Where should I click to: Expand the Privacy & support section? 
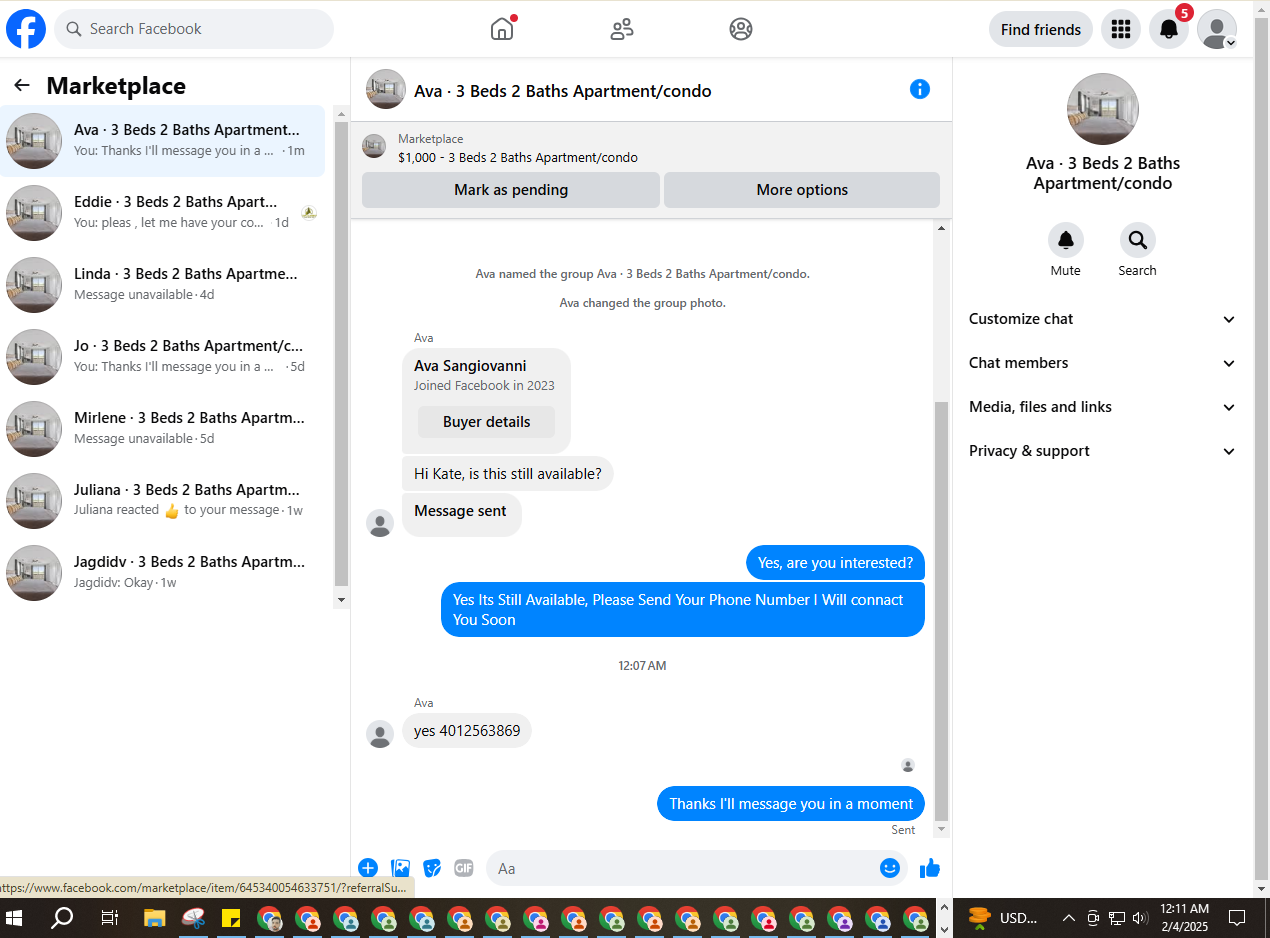[x=1103, y=451]
